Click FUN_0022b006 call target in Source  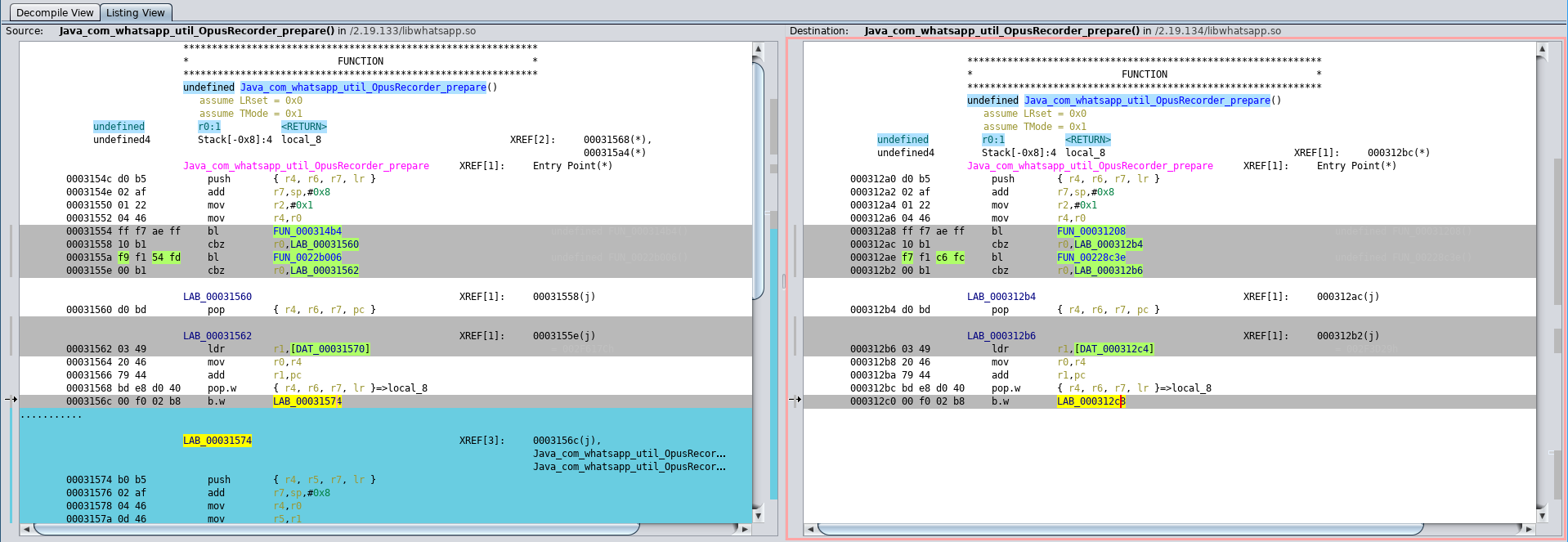click(307, 258)
